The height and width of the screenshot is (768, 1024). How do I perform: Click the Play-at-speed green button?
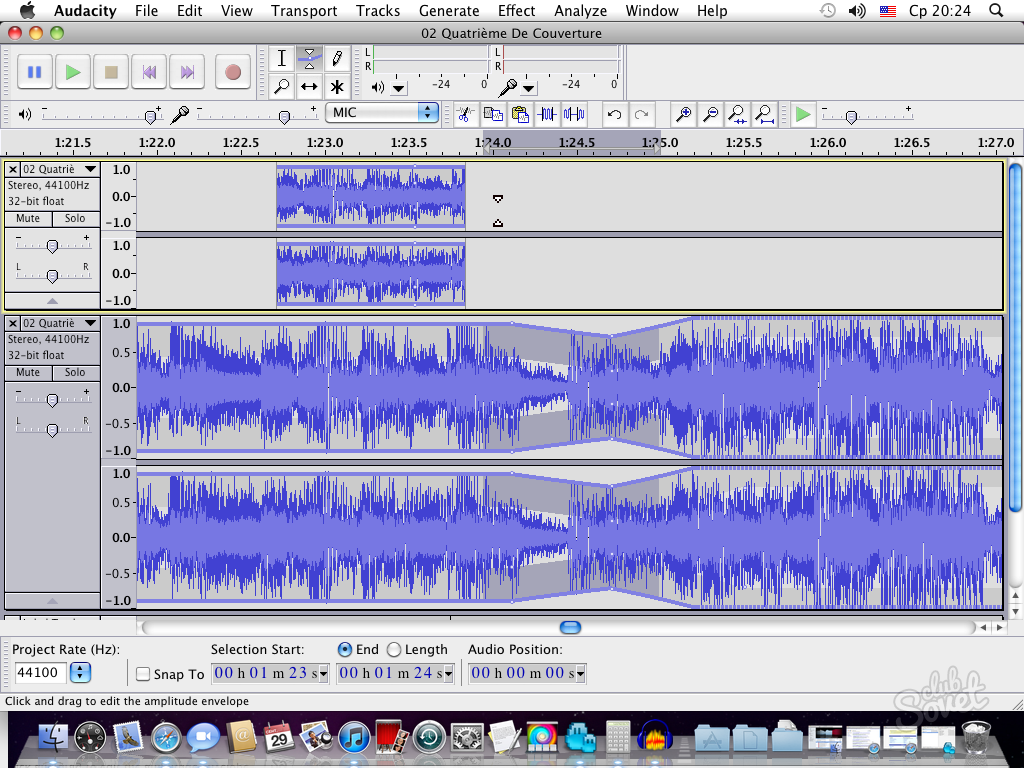(x=803, y=115)
